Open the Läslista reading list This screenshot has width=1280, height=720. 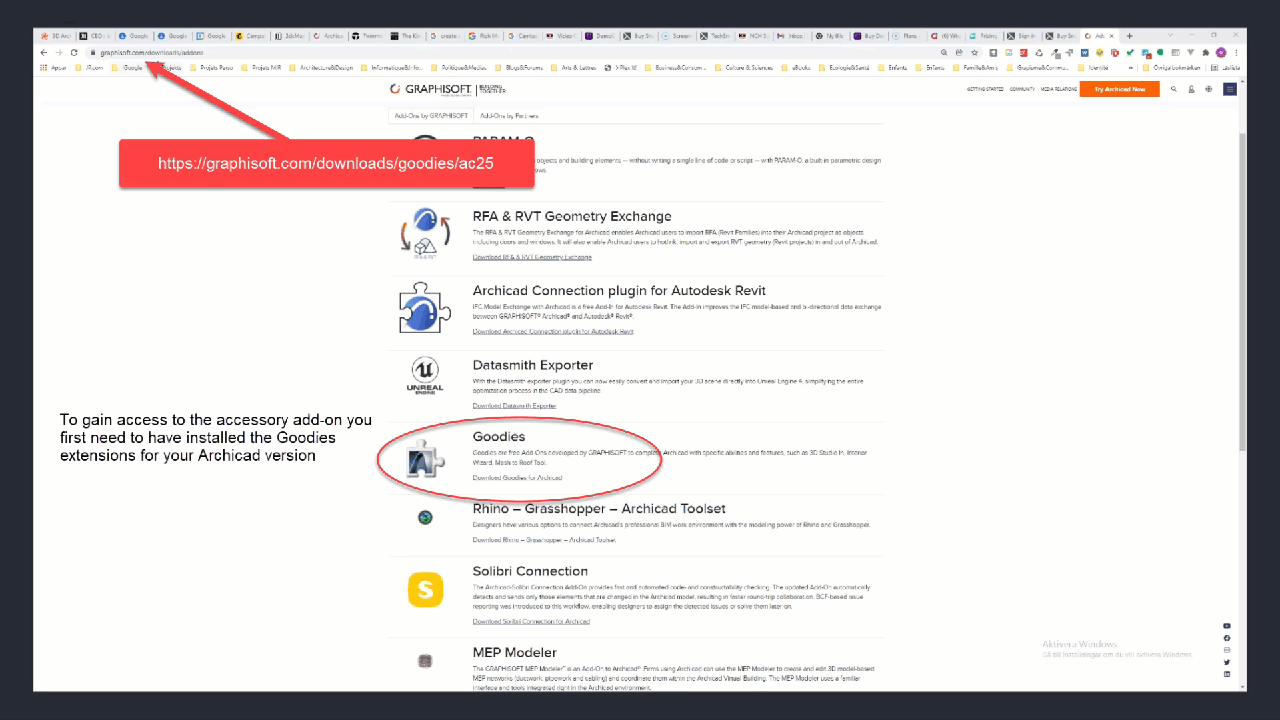[x=1225, y=68]
